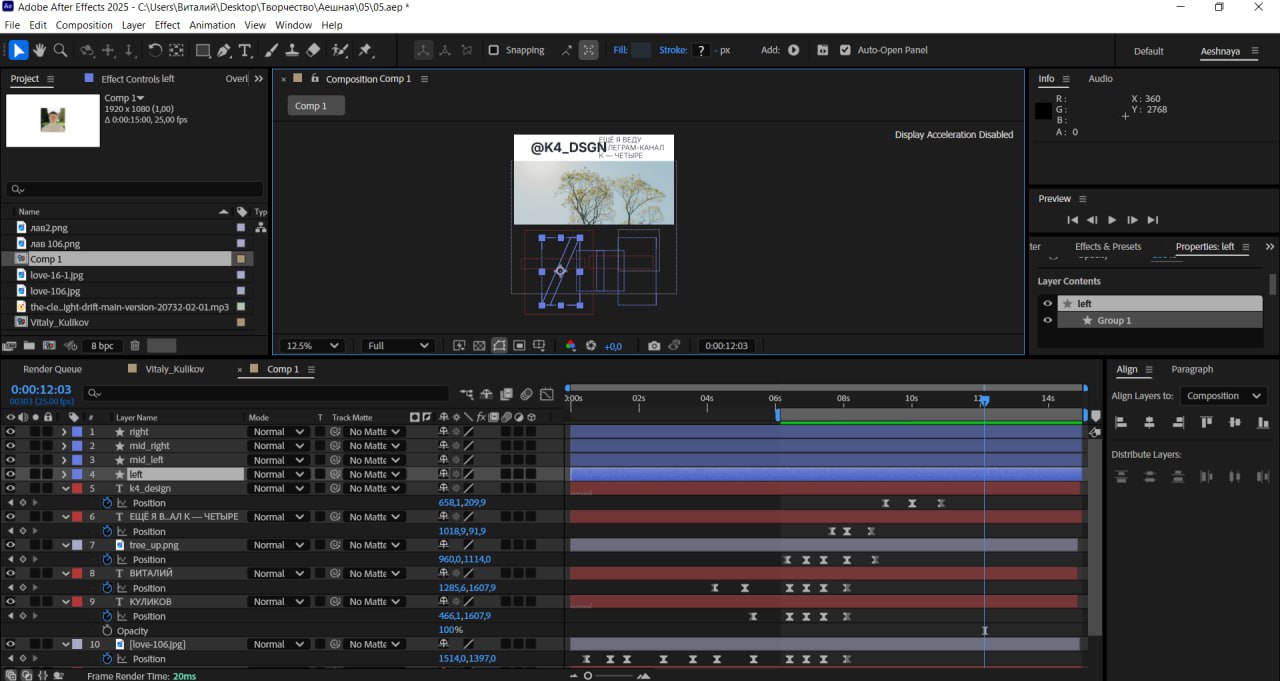Viewport: 1280px width, 681px height.
Task: Jump to first frame in Preview panel
Action: (1072, 220)
